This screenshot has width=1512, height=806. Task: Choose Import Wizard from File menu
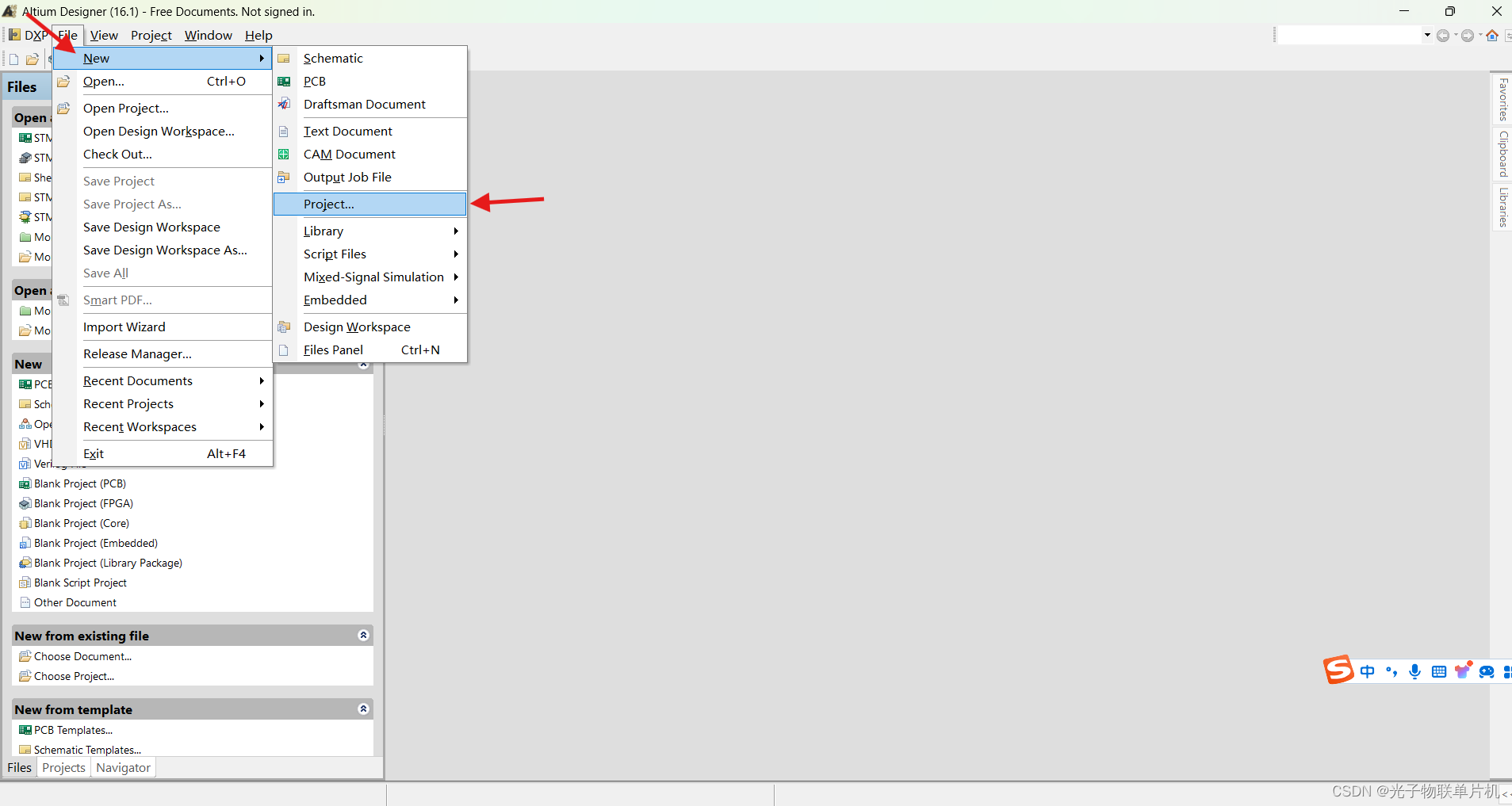163,327
